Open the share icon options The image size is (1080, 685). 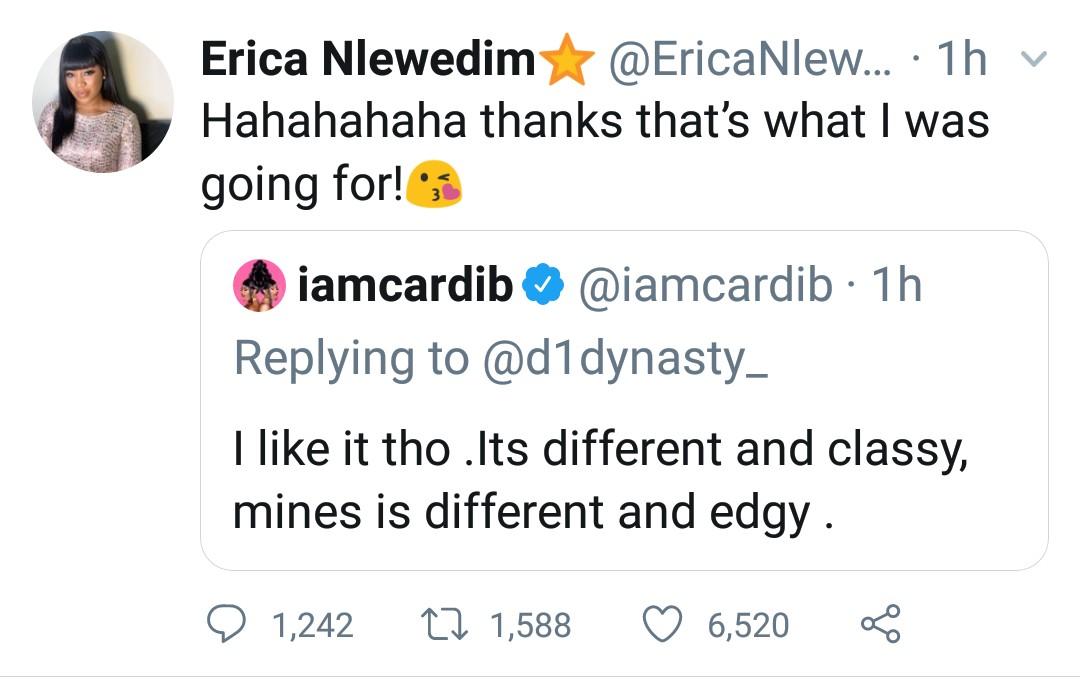880,625
